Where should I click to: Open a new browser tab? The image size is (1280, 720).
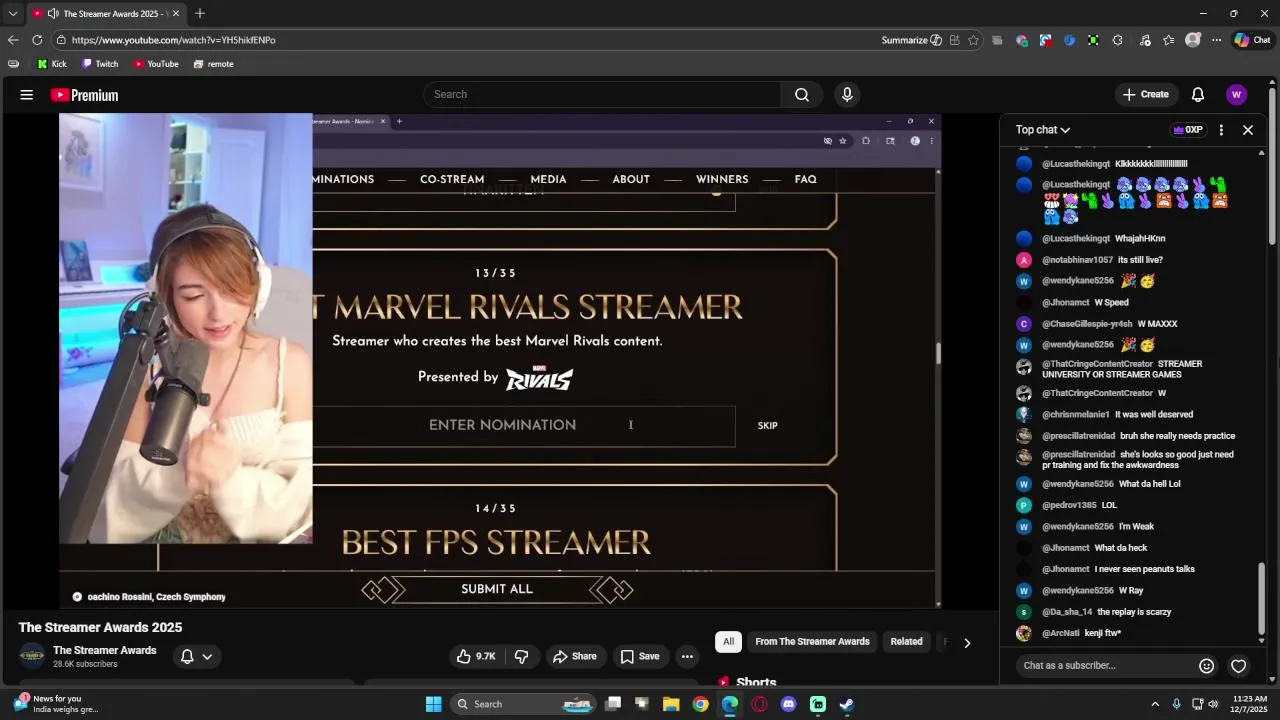click(x=200, y=13)
